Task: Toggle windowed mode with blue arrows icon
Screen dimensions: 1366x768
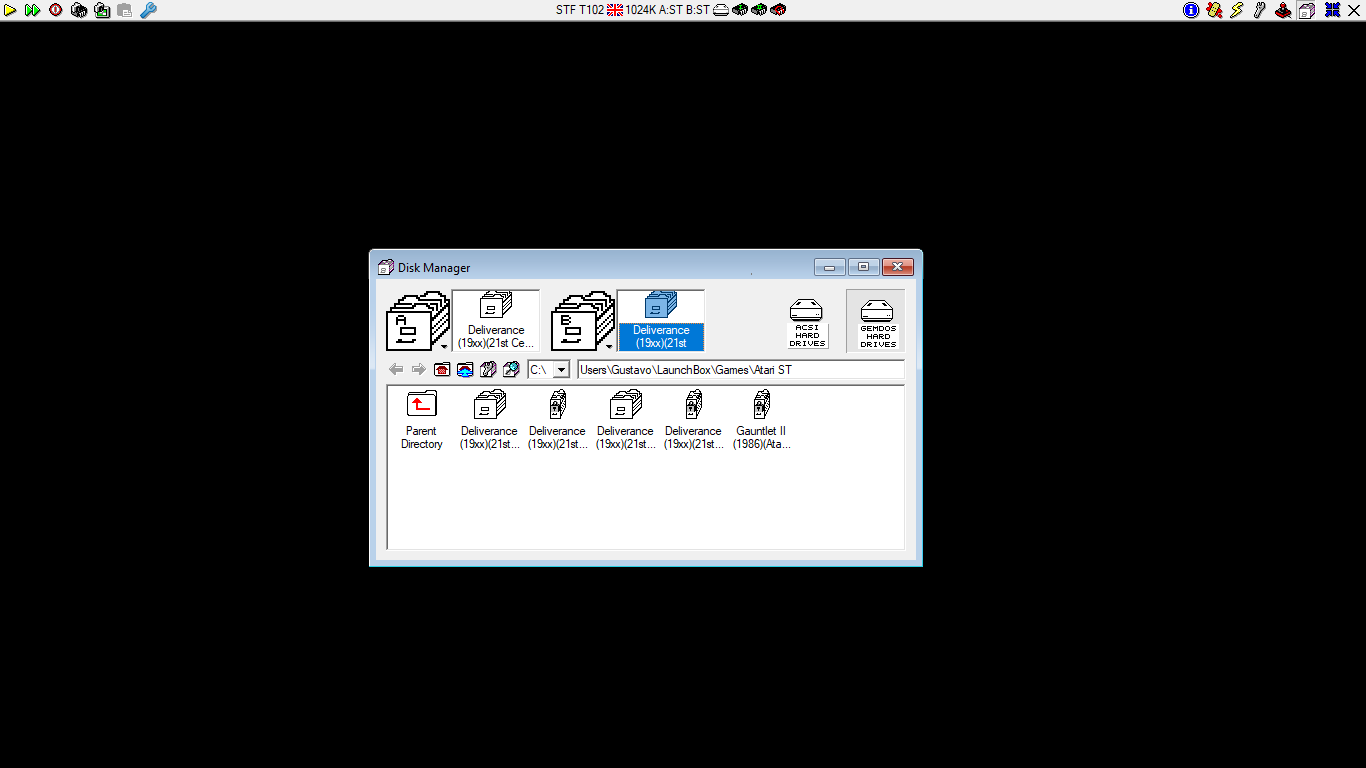Action: tap(1332, 10)
